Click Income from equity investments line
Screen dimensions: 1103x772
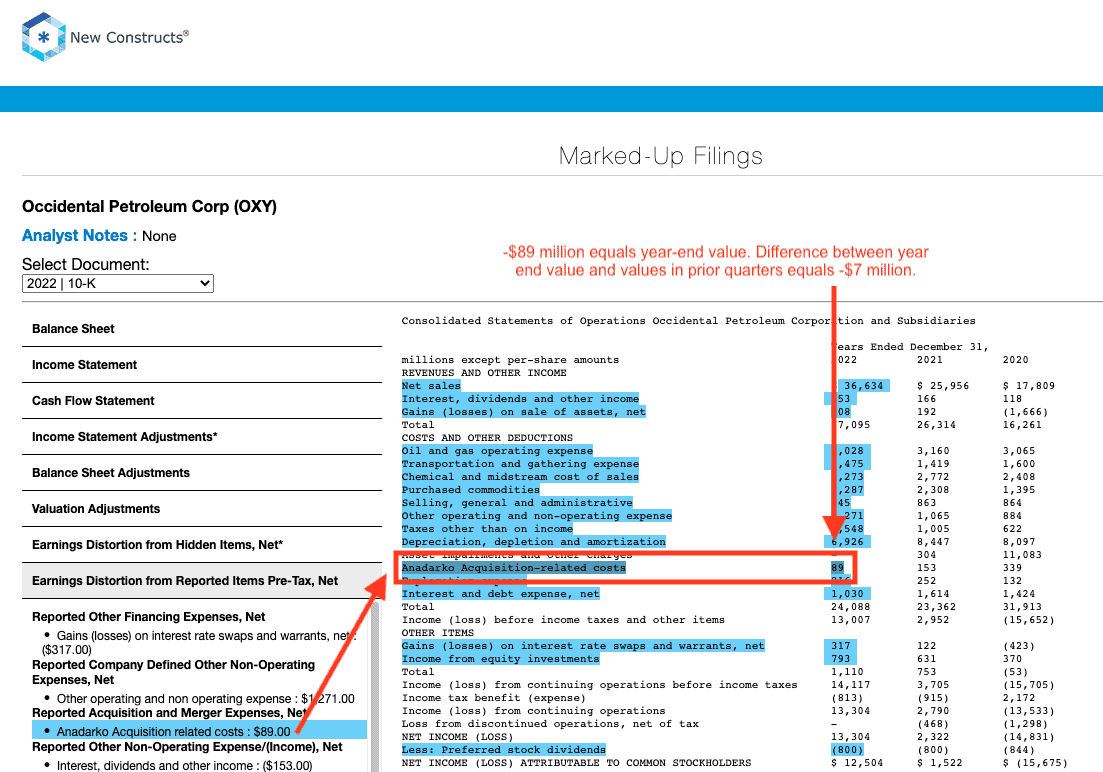click(x=501, y=659)
